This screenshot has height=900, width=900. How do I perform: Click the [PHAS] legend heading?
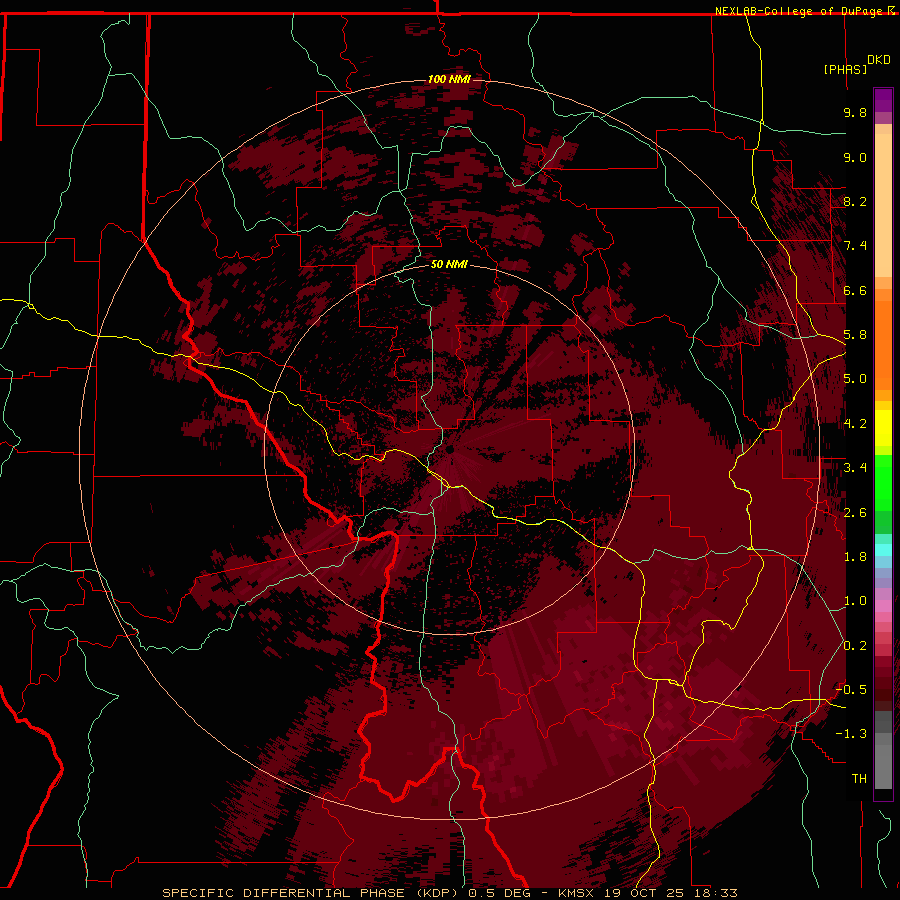click(845, 69)
